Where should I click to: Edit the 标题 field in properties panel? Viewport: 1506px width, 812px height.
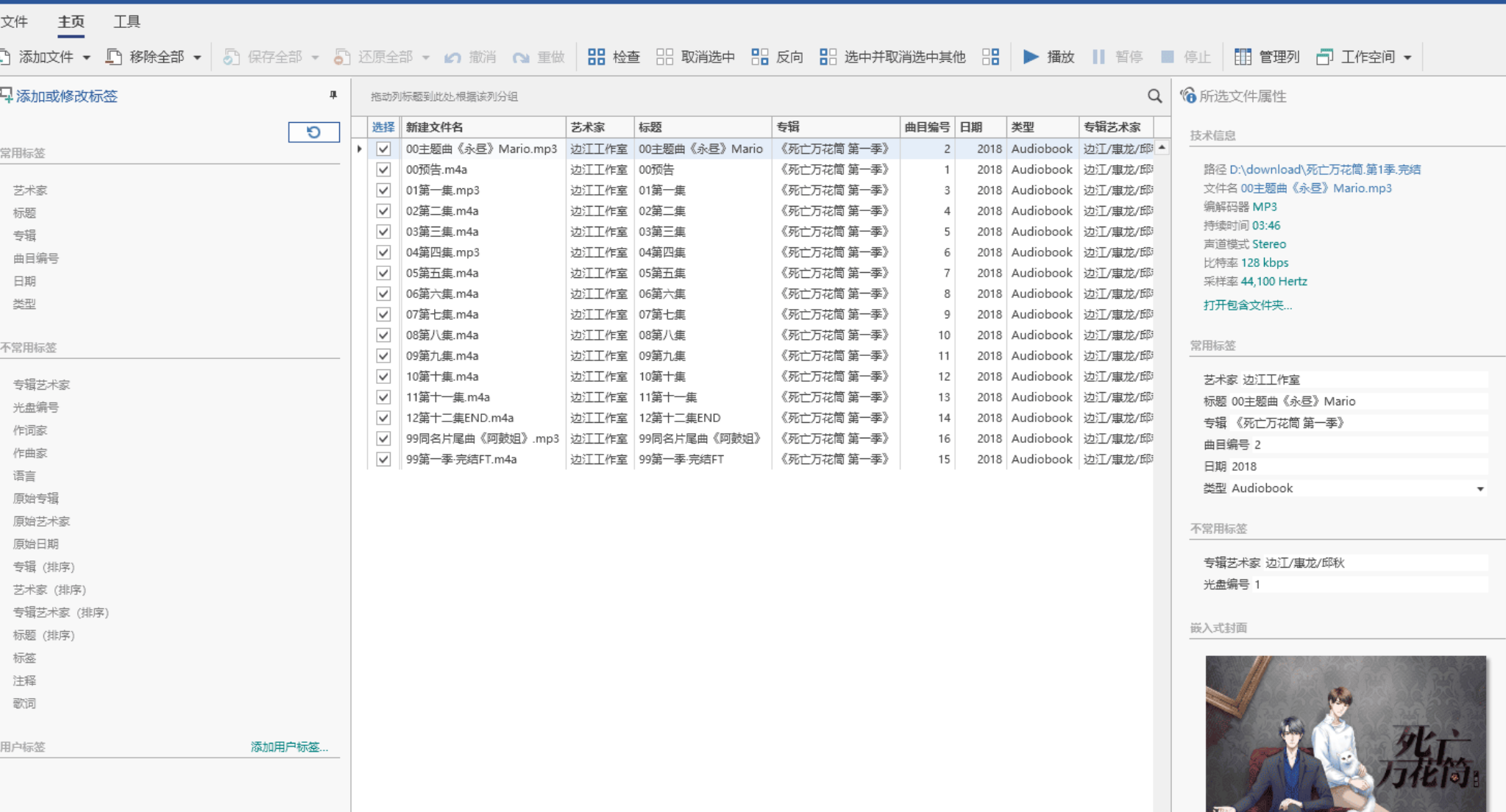tap(1358, 402)
